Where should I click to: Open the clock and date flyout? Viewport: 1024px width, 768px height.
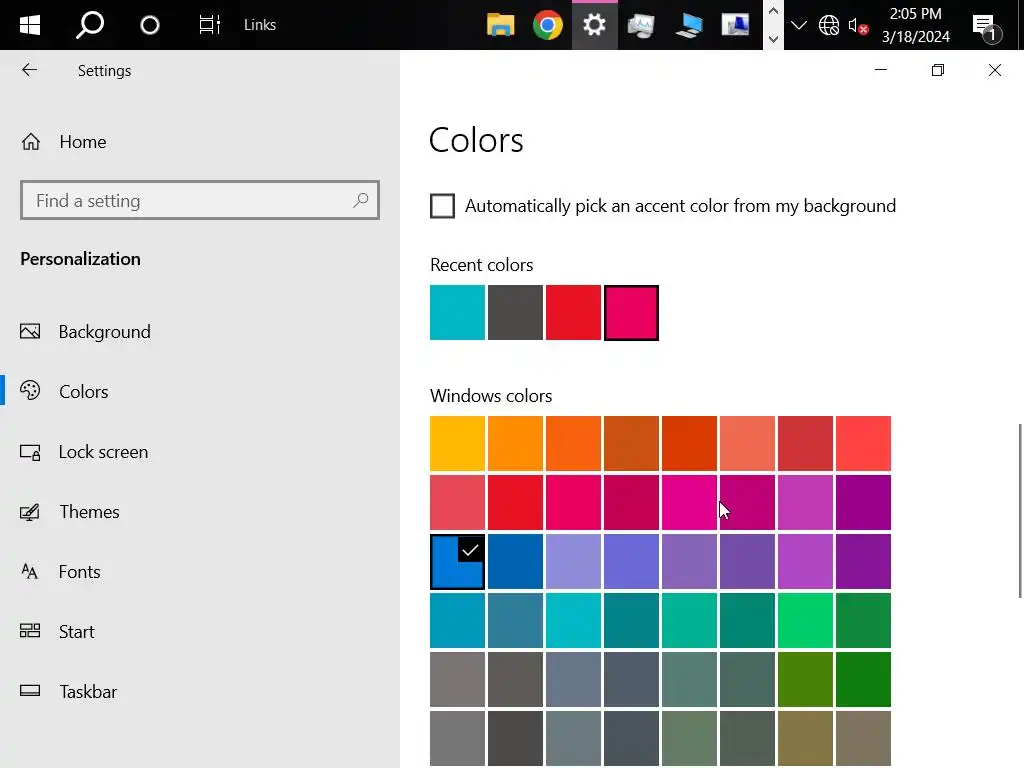click(915, 25)
